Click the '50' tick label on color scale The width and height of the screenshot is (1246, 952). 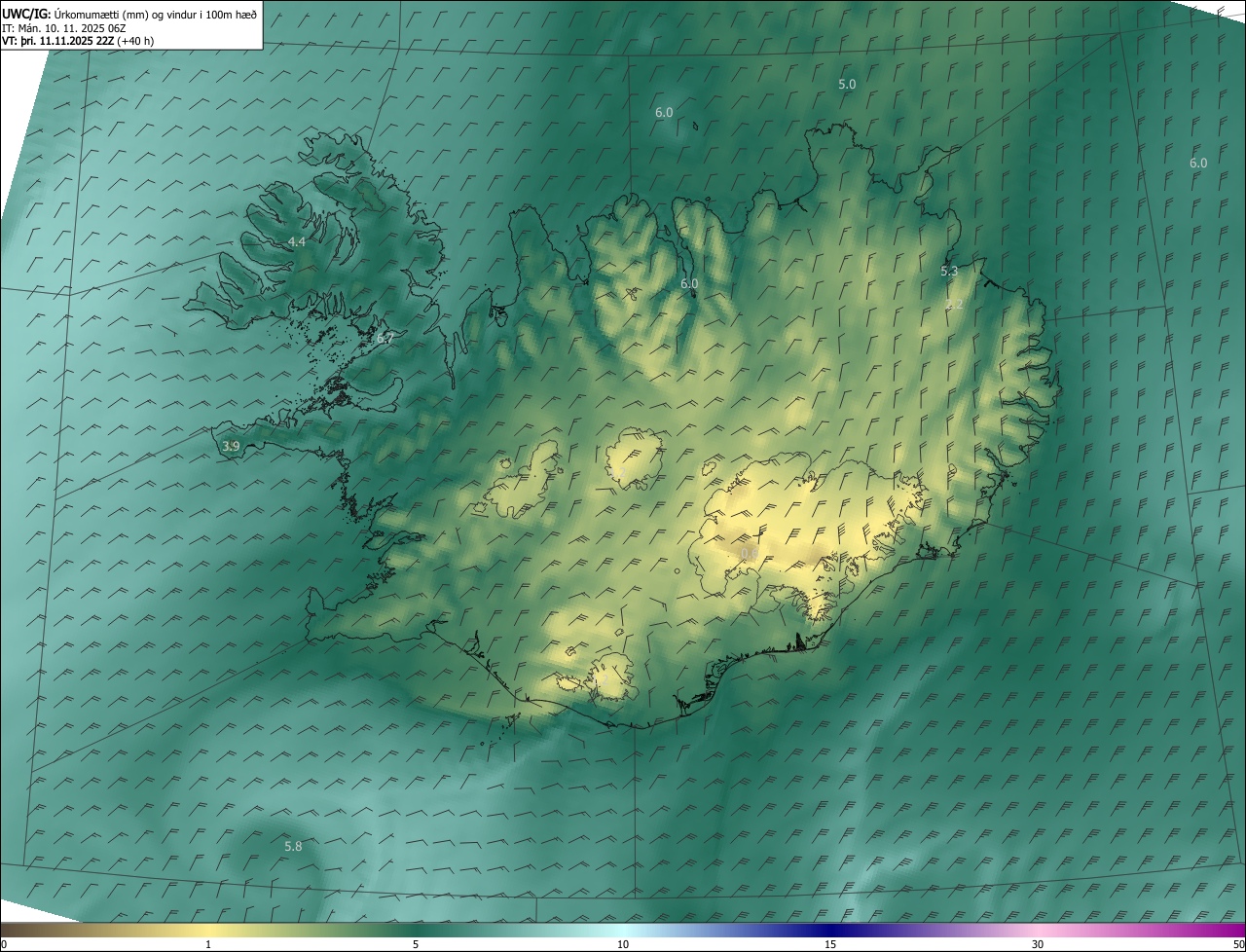[1238, 944]
